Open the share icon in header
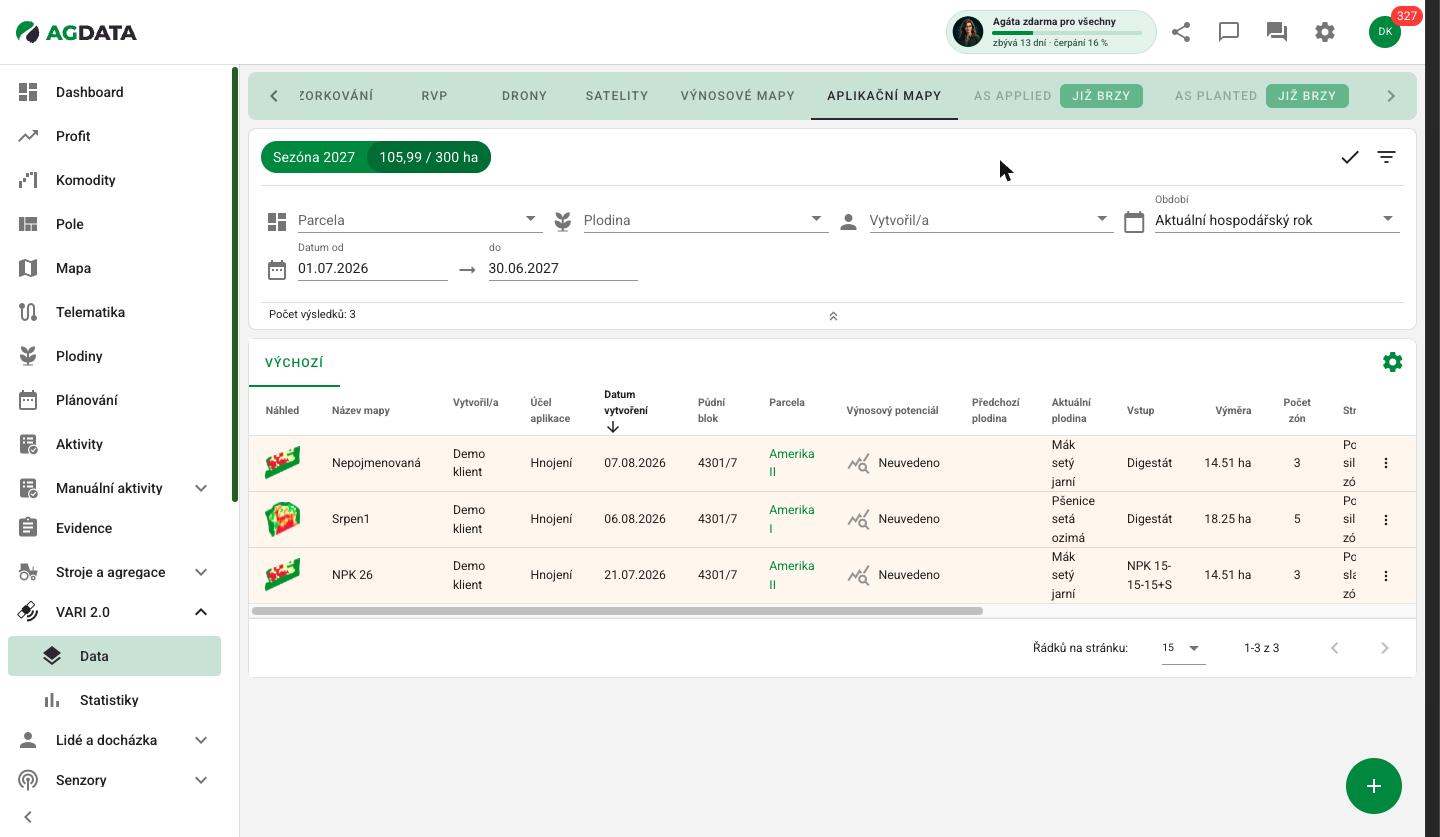The image size is (1440, 837). point(1181,32)
